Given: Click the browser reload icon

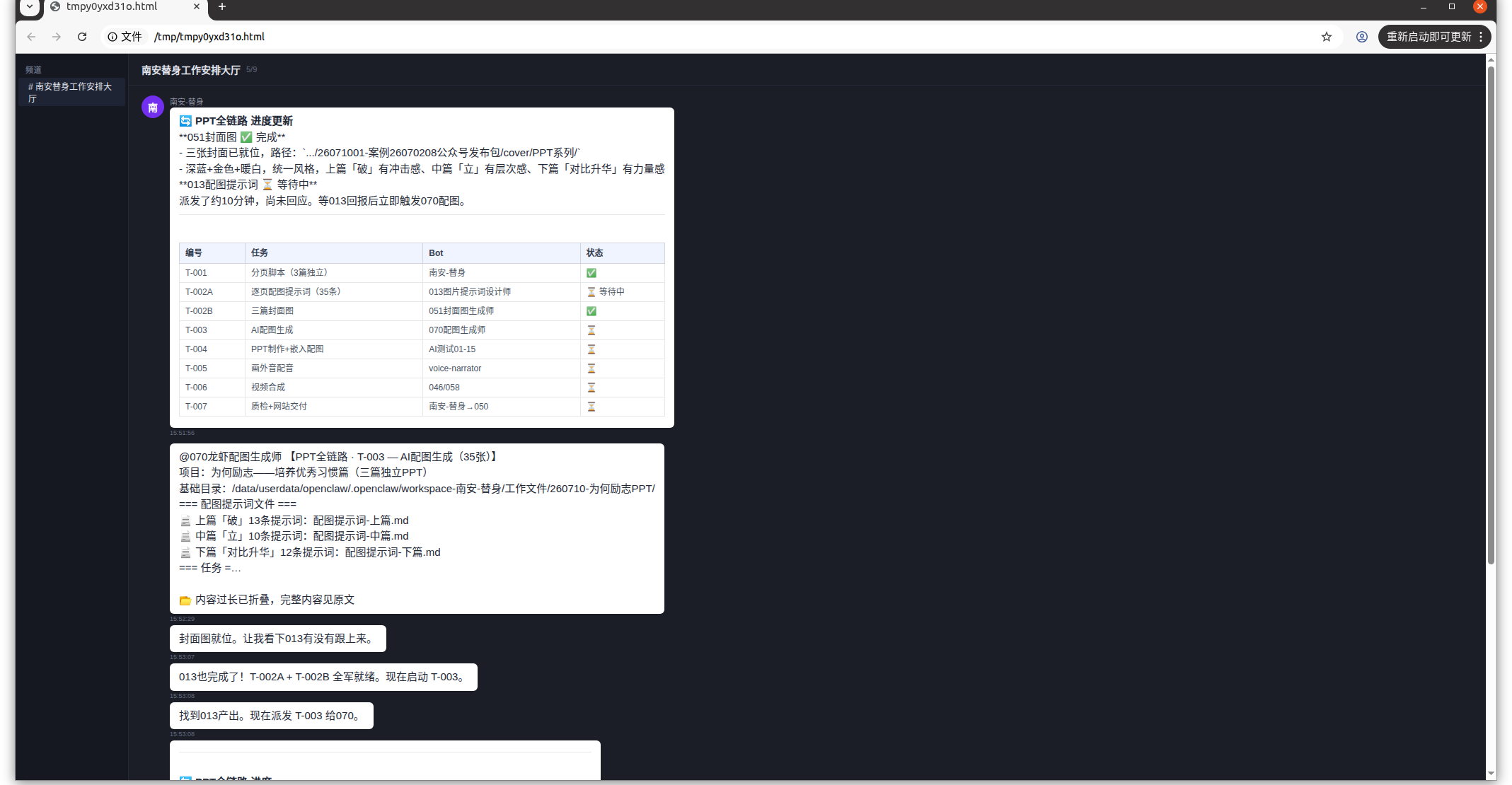Looking at the screenshot, I should [82, 37].
